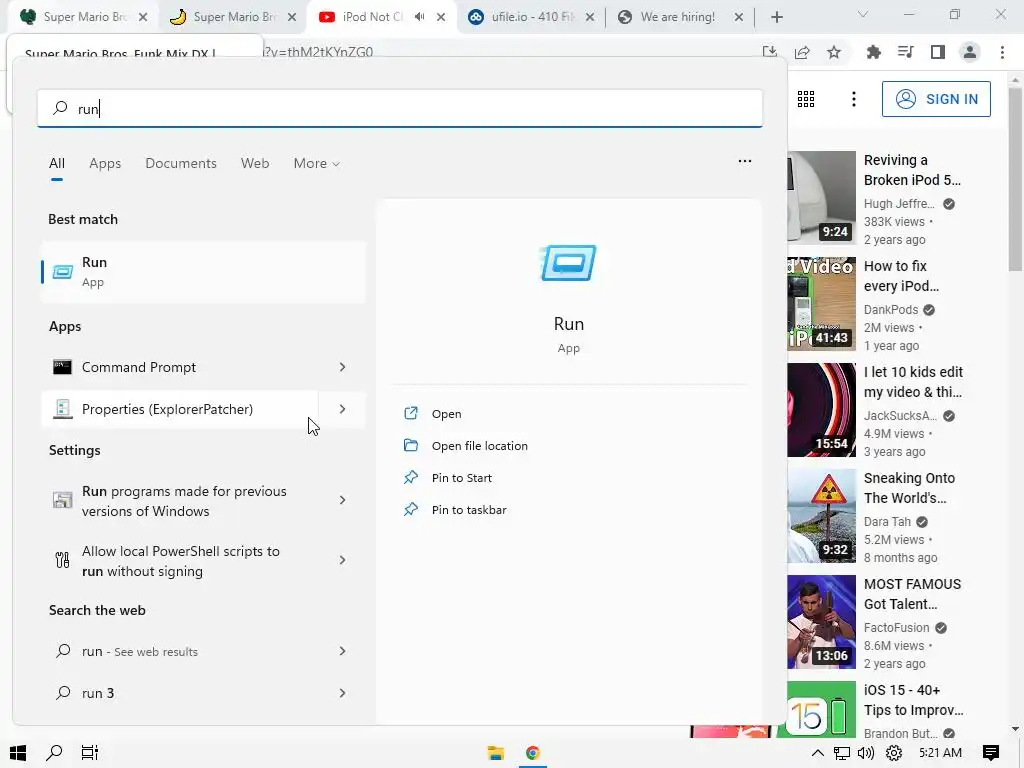Open the Run app best match
1024x768 pixels.
click(203, 272)
